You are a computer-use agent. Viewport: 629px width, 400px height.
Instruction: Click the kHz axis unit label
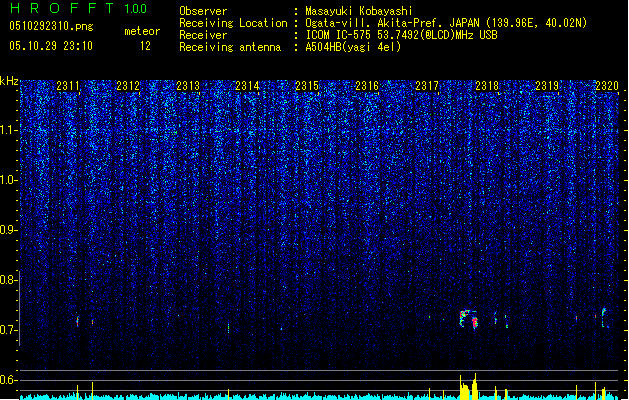[9, 81]
